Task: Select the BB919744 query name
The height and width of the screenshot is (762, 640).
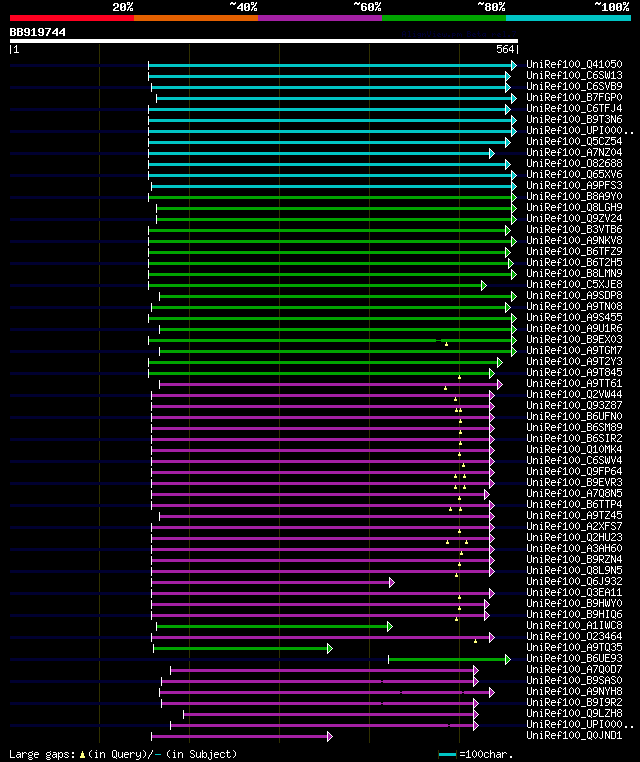Action: point(37,32)
